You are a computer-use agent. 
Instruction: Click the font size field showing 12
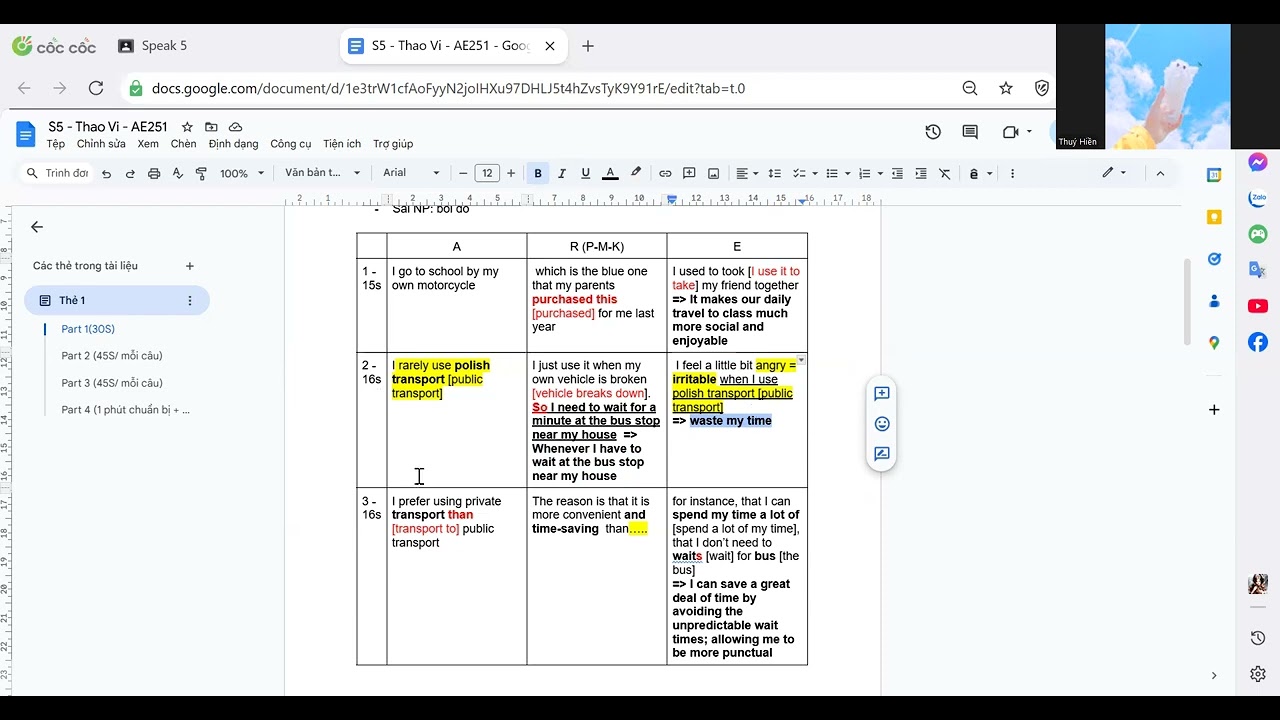pos(487,173)
